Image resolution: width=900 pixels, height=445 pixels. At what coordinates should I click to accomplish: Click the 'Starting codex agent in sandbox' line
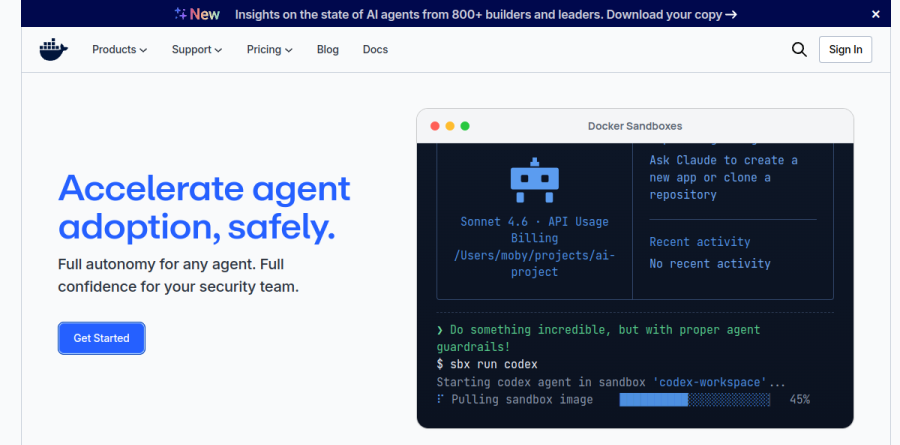611,382
